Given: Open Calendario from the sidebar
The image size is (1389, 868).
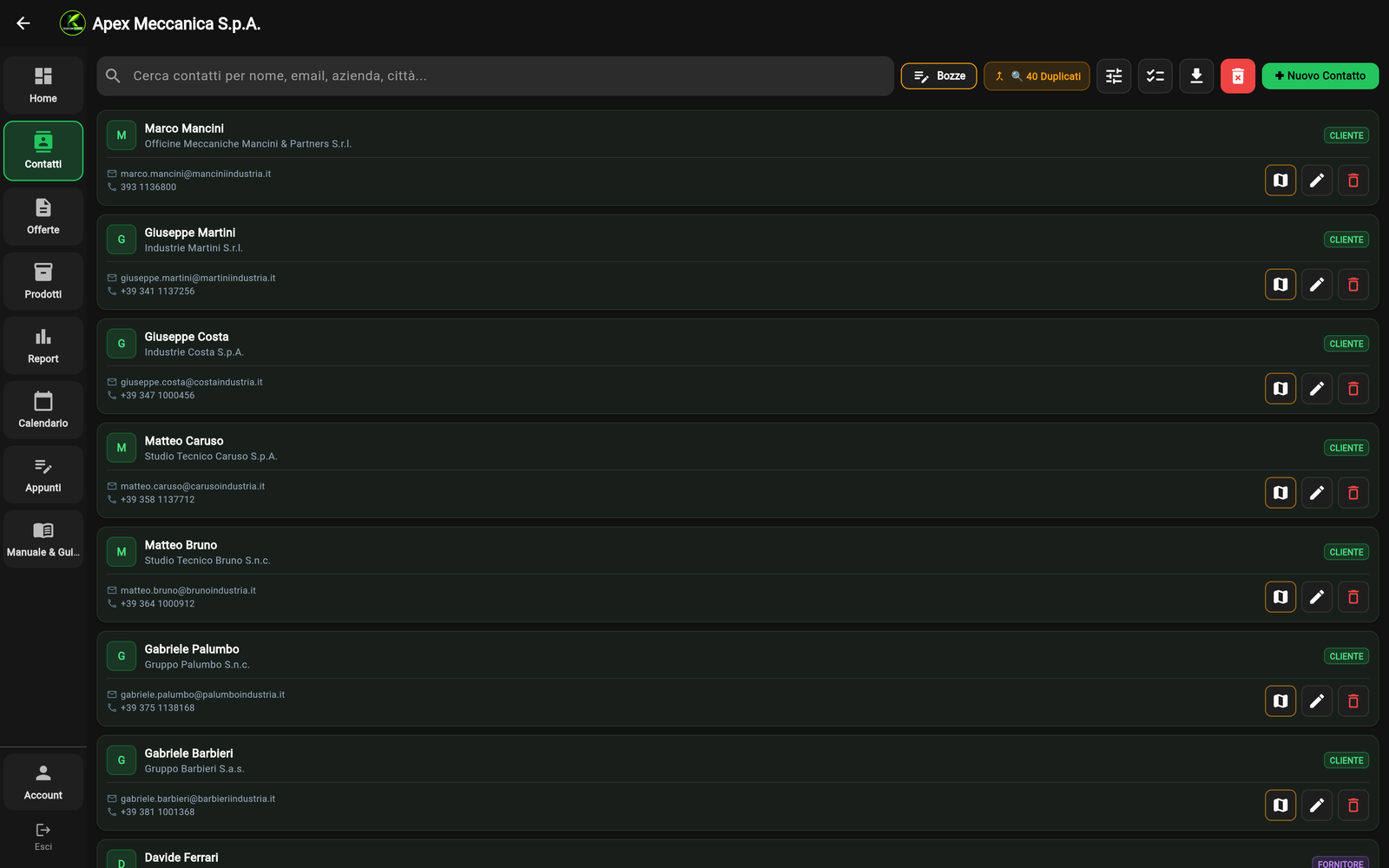Looking at the screenshot, I should (43, 411).
